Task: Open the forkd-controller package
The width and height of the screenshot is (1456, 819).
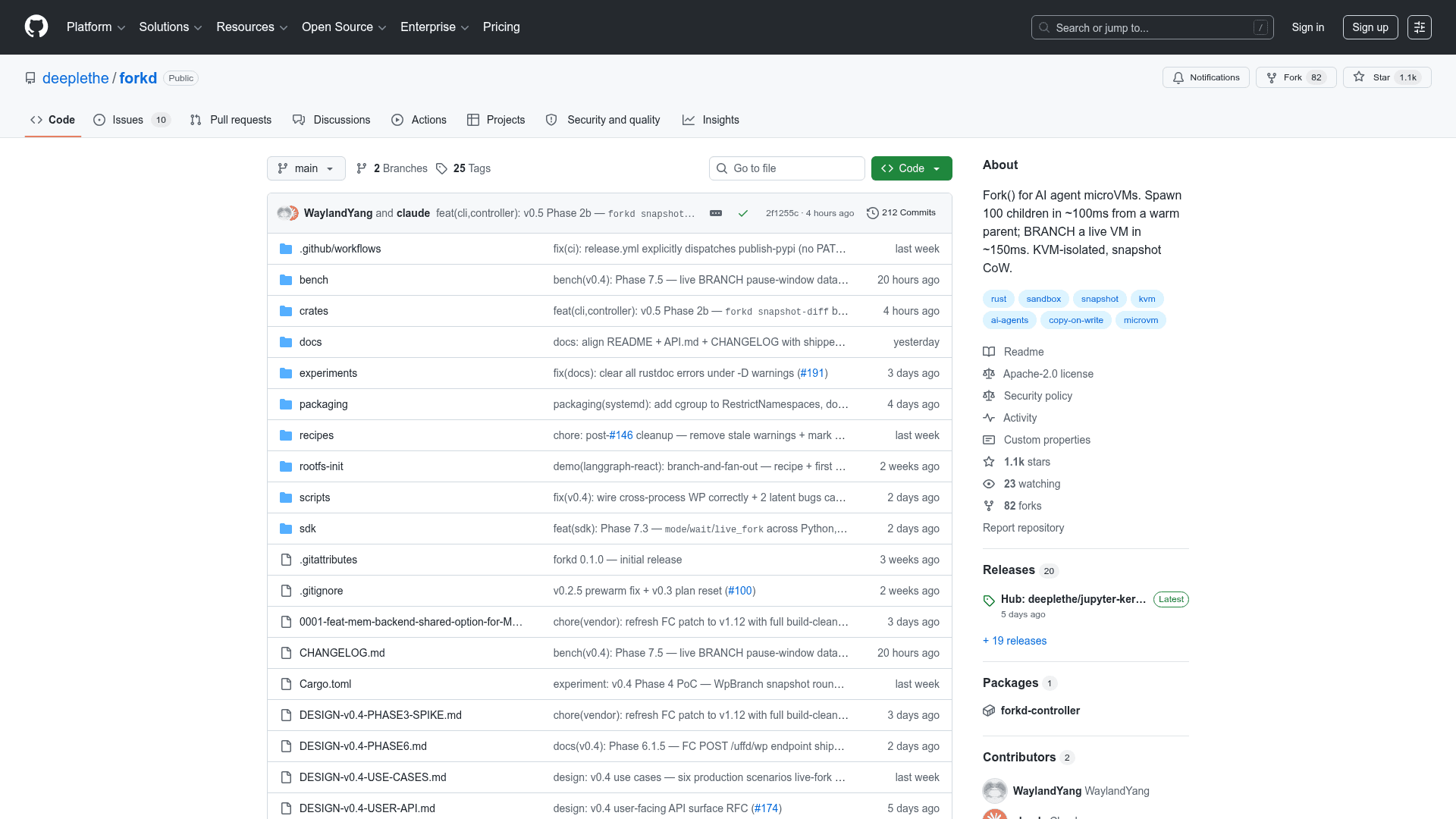Action: pyautogui.click(x=1040, y=711)
